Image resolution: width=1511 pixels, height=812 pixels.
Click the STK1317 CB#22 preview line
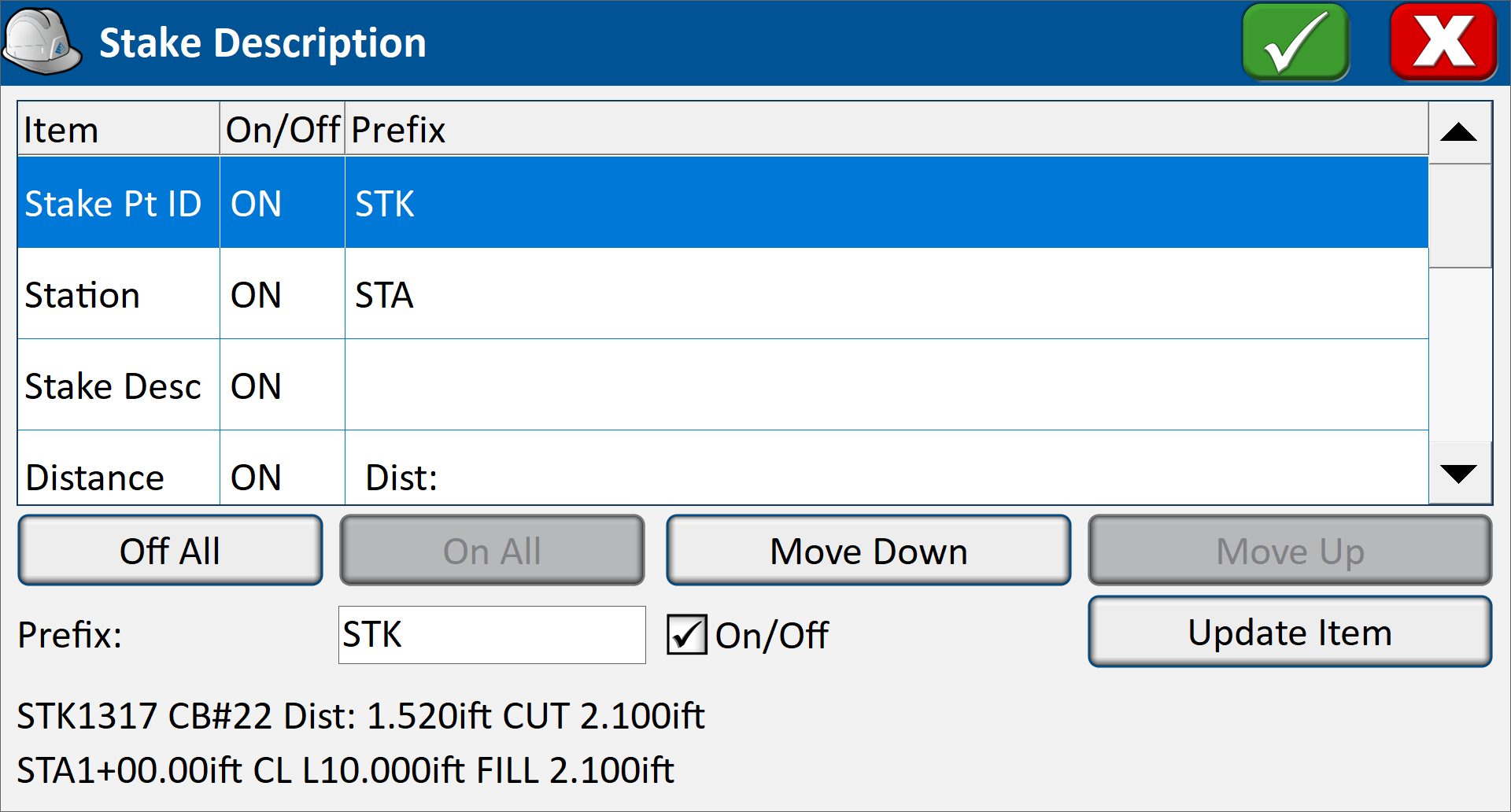click(361, 716)
